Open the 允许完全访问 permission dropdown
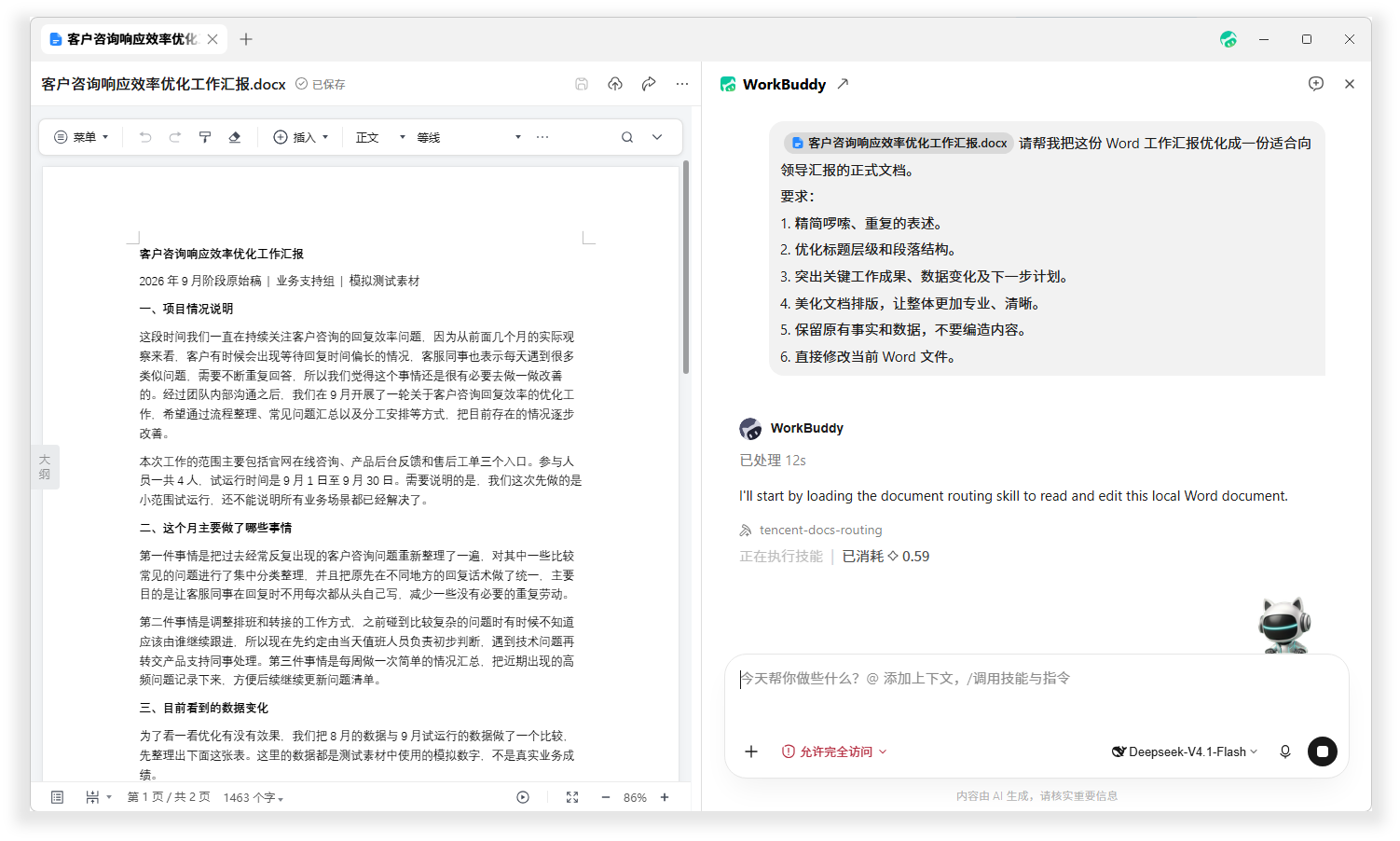 tap(834, 751)
